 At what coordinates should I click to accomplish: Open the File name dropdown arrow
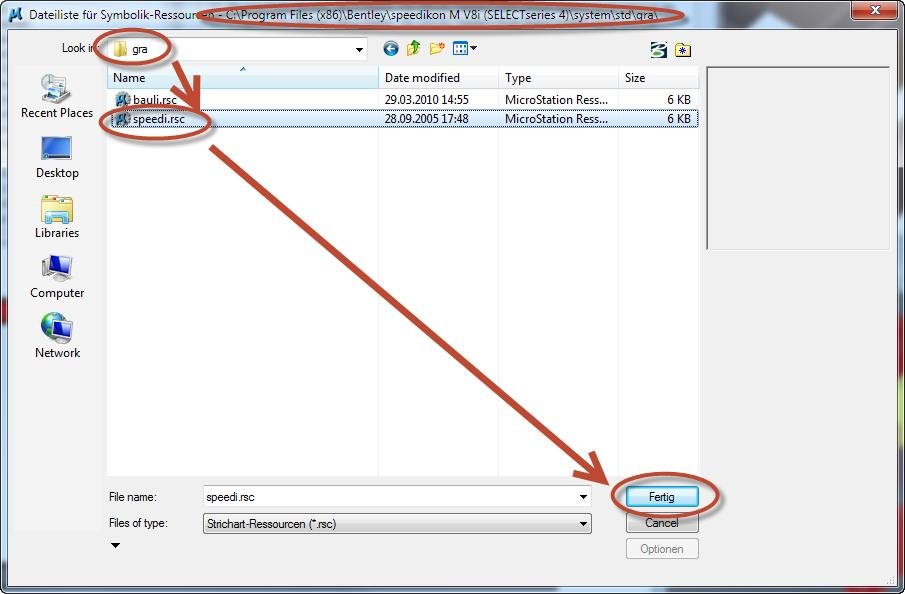pos(583,497)
